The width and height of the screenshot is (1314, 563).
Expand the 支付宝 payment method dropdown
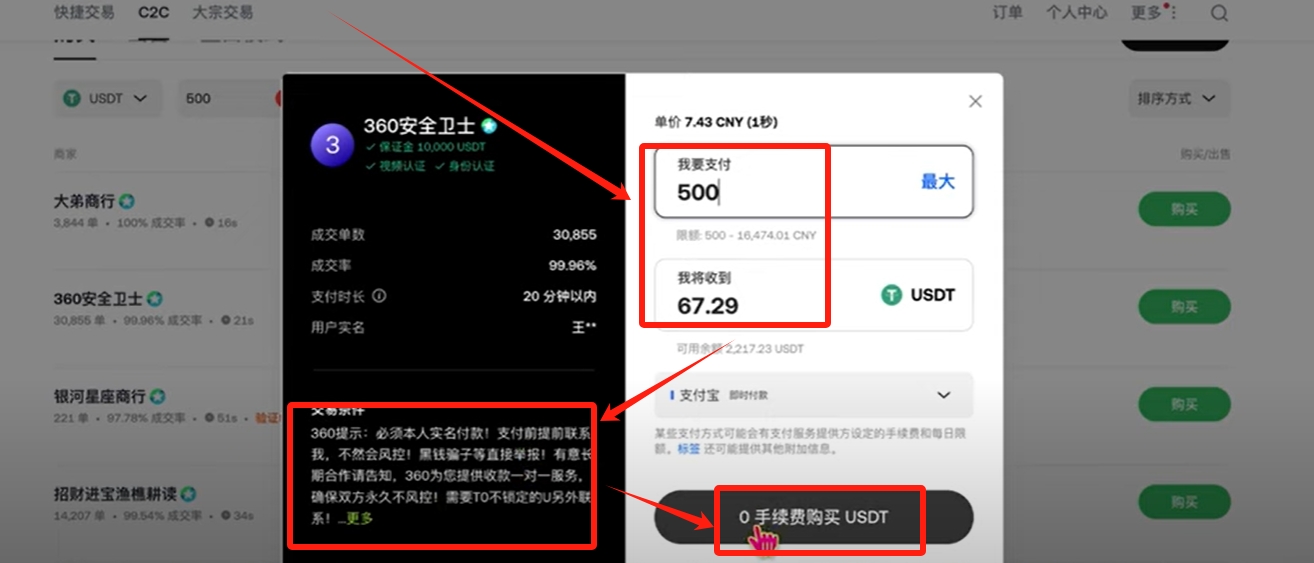click(x=813, y=395)
